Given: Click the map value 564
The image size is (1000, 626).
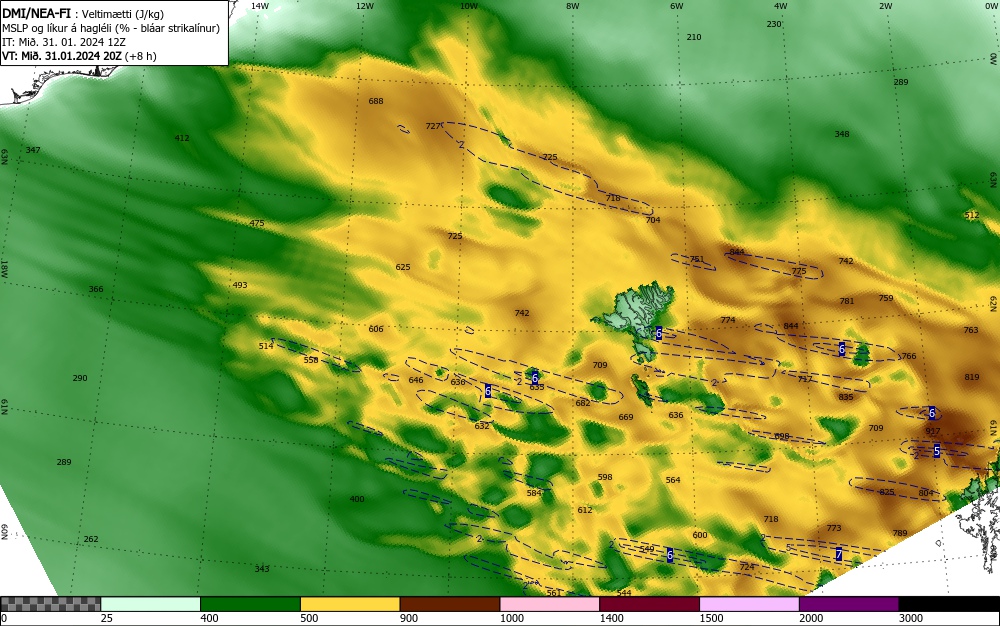Looking at the screenshot, I should pyautogui.click(x=673, y=480).
